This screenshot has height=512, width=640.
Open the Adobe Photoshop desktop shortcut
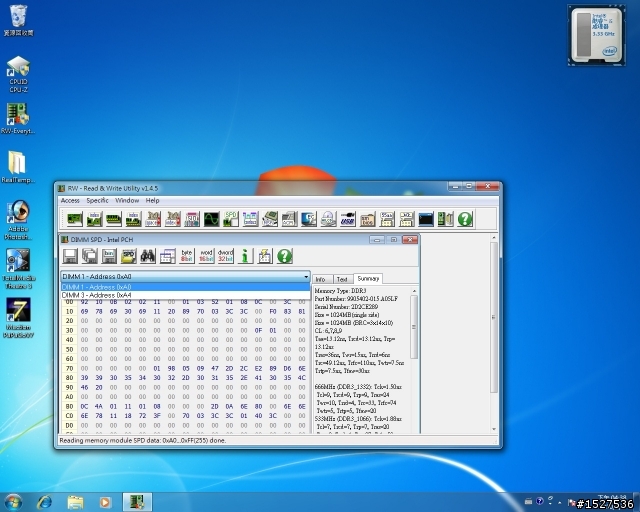click(x=18, y=220)
